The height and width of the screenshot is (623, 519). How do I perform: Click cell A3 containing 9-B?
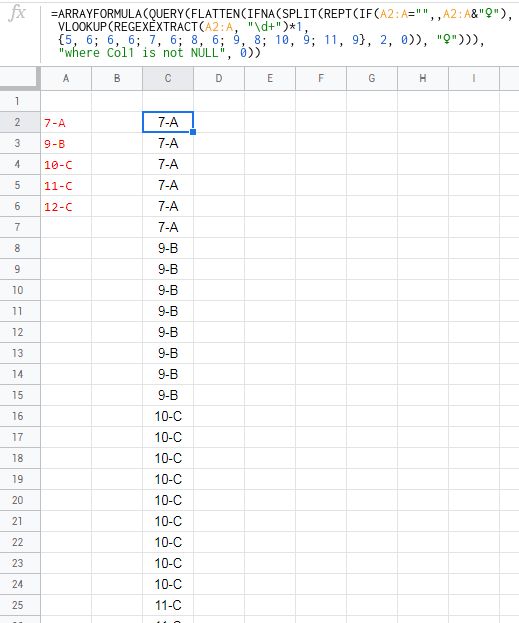(x=66, y=143)
